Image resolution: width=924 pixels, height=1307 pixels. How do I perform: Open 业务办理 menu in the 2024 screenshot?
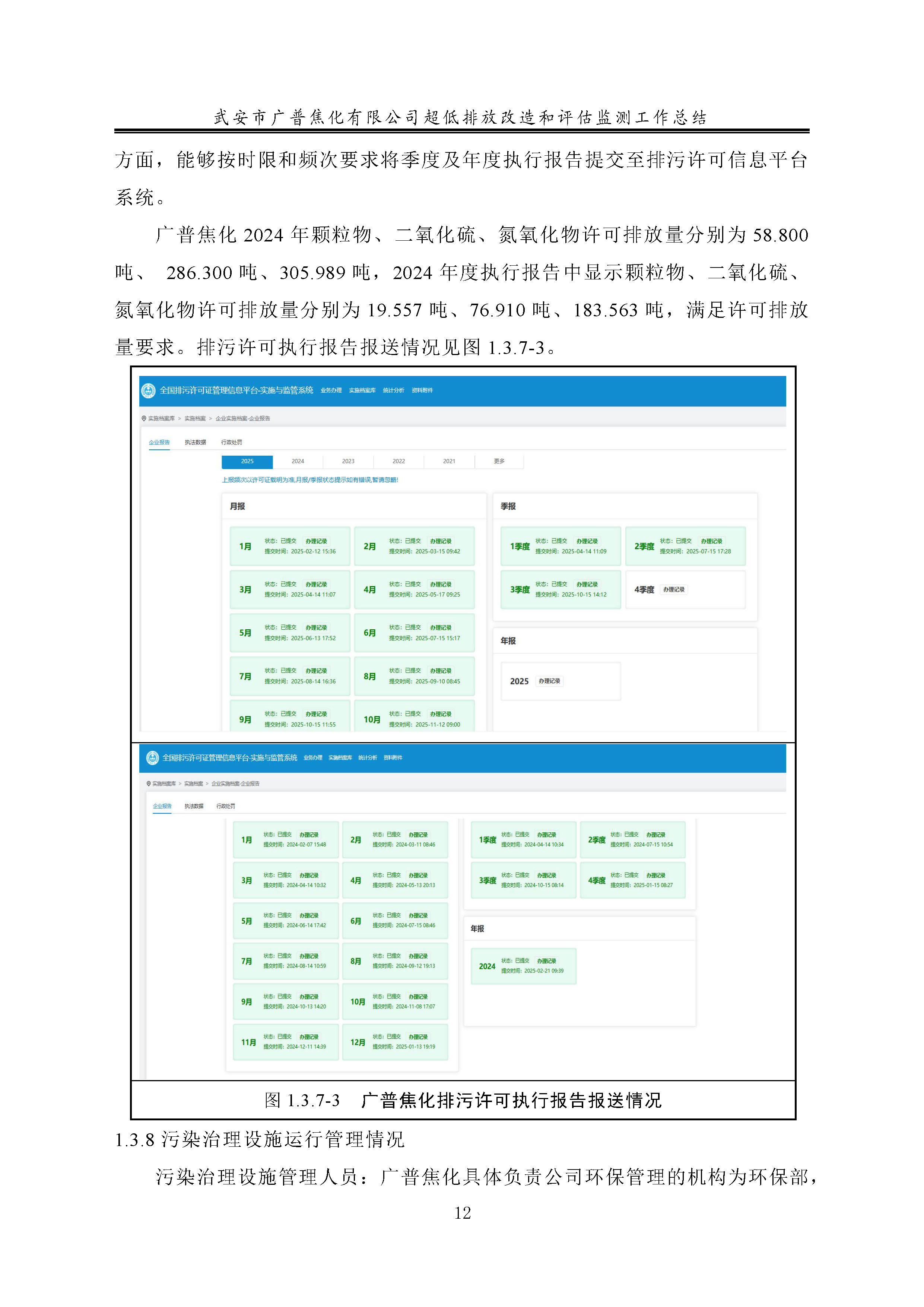click(313, 758)
